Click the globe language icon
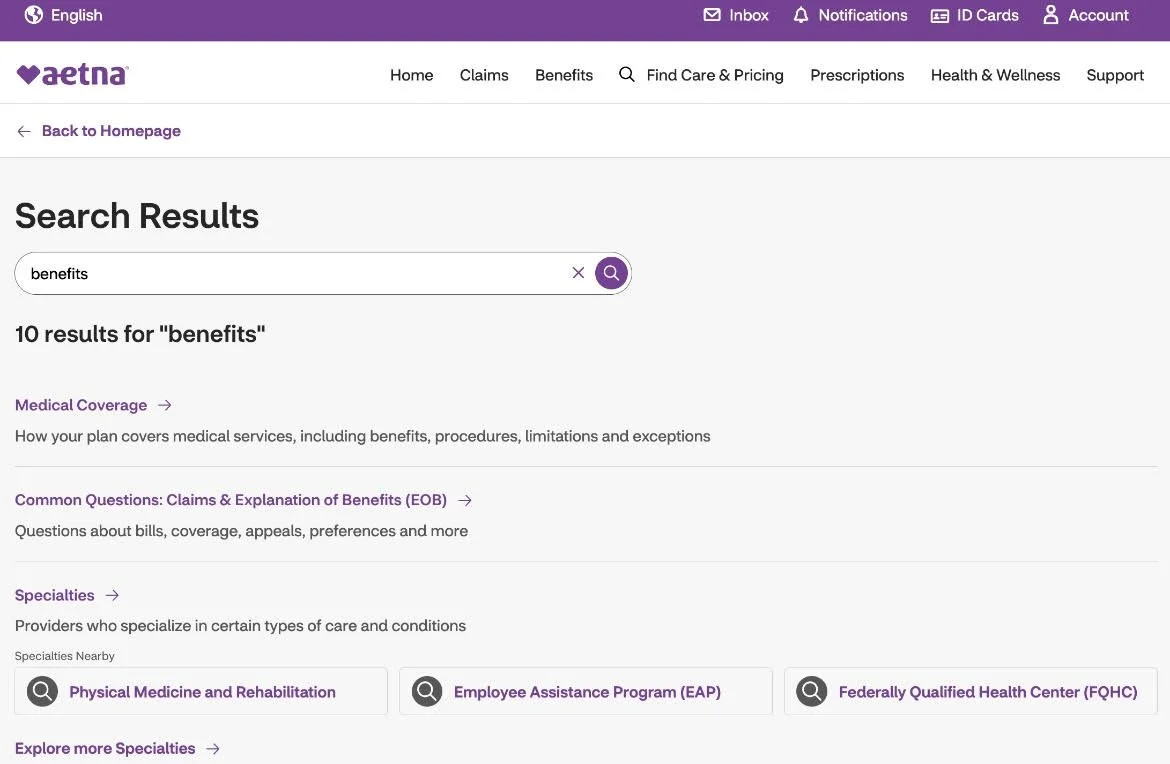 coord(34,15)
